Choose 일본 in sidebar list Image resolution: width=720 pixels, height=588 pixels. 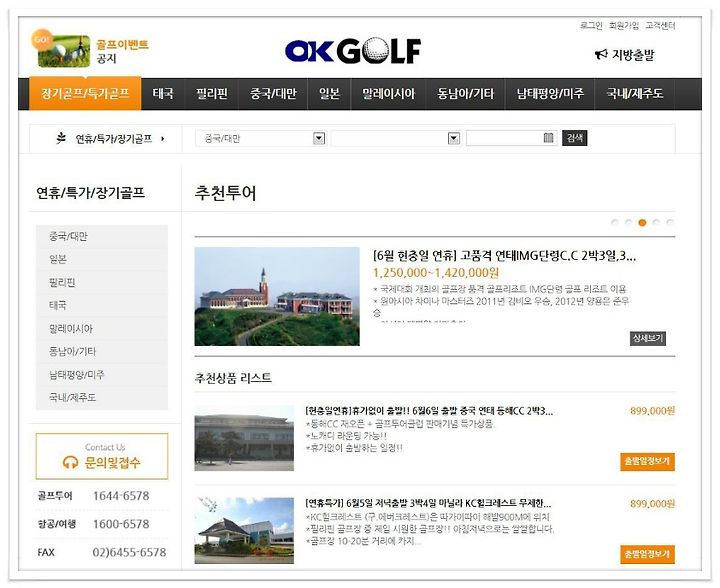[102, 259]
